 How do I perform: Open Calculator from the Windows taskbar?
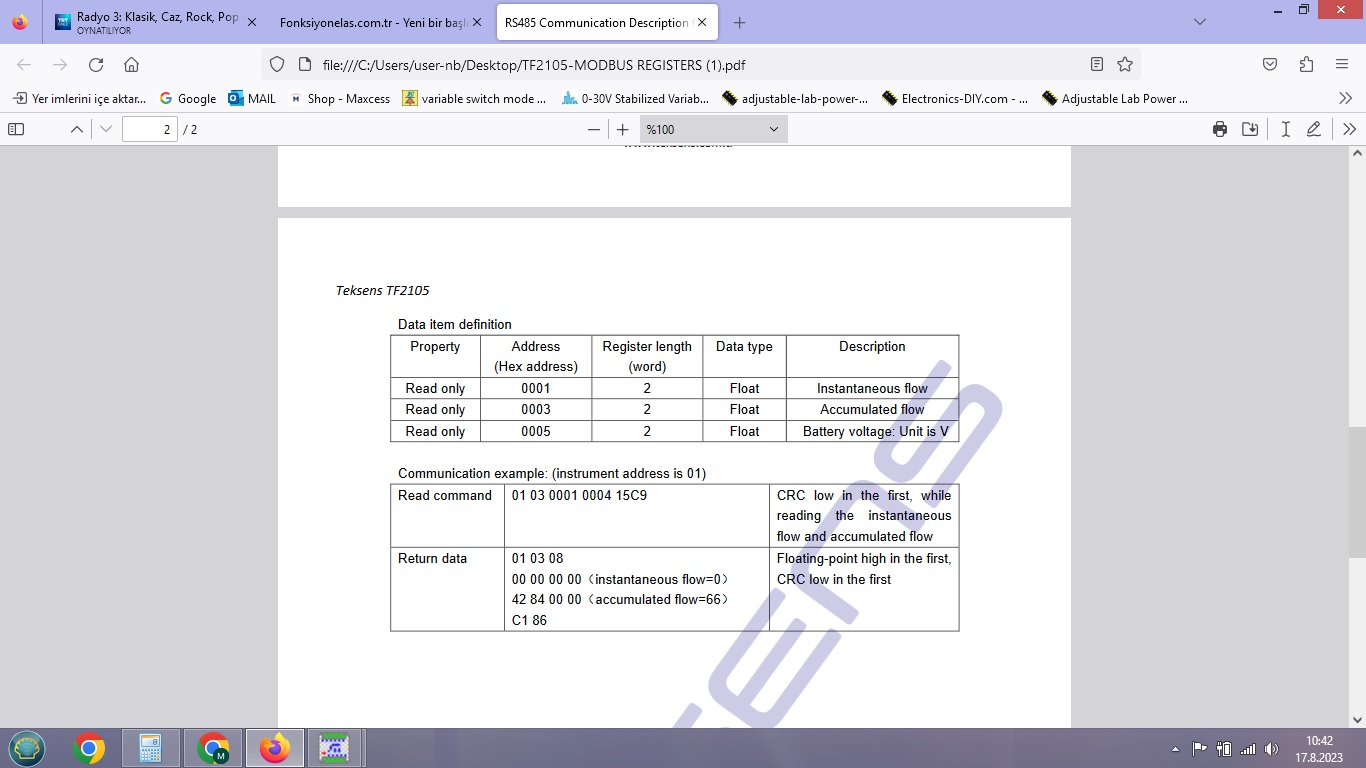point(150,747)
